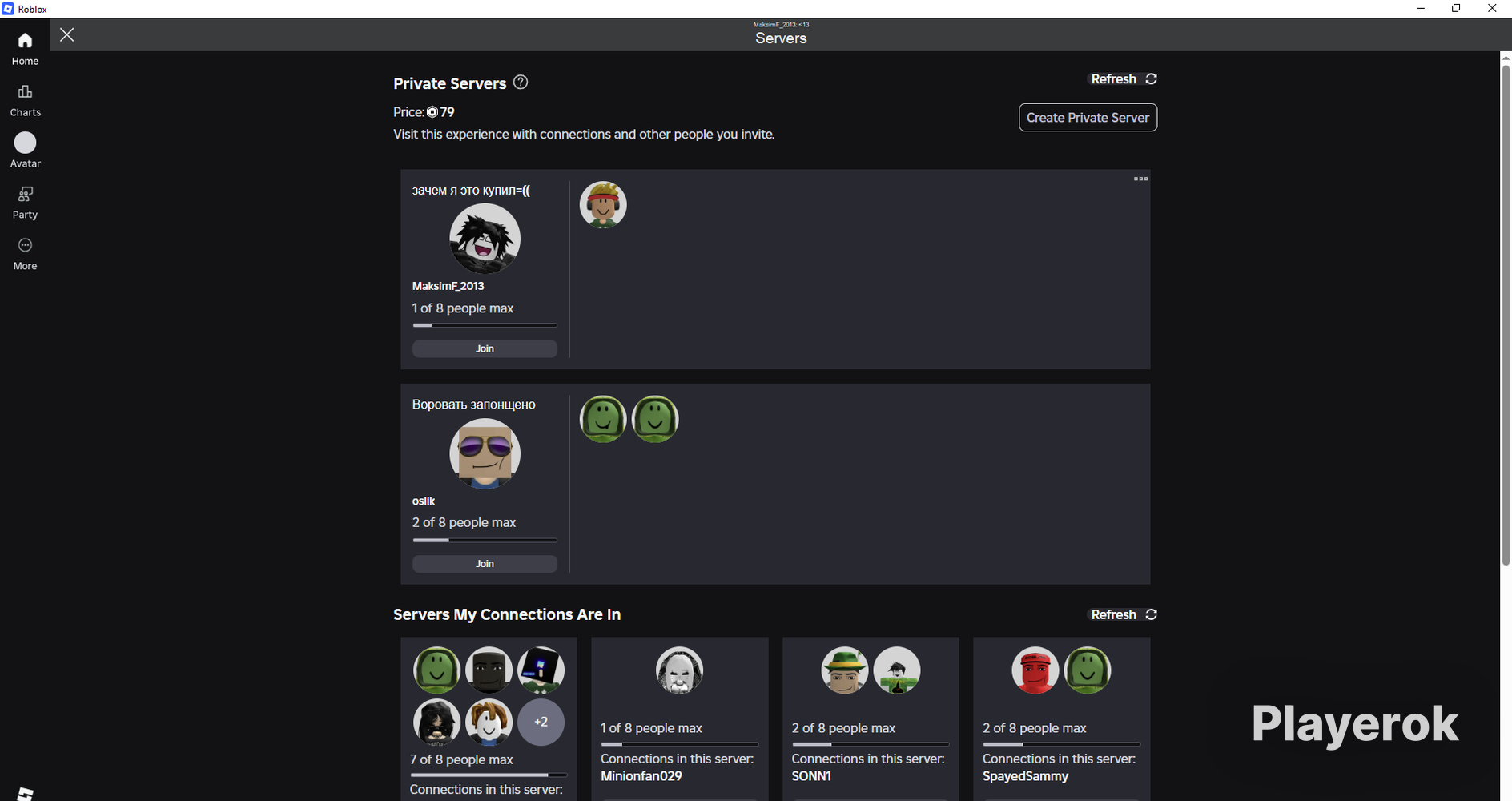Click the Robux price value 79

447,112
